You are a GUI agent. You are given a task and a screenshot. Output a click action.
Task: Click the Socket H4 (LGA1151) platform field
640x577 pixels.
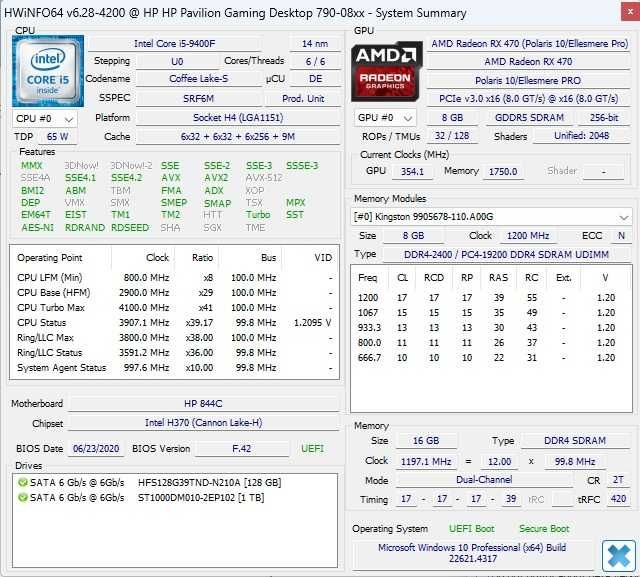coord(238,118)
